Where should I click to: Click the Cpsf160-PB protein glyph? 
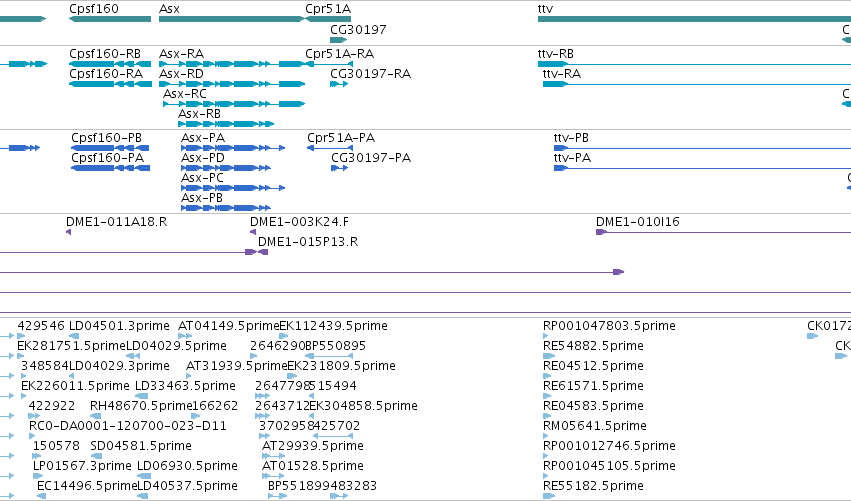pyautogui.click(x=110, y=148)
